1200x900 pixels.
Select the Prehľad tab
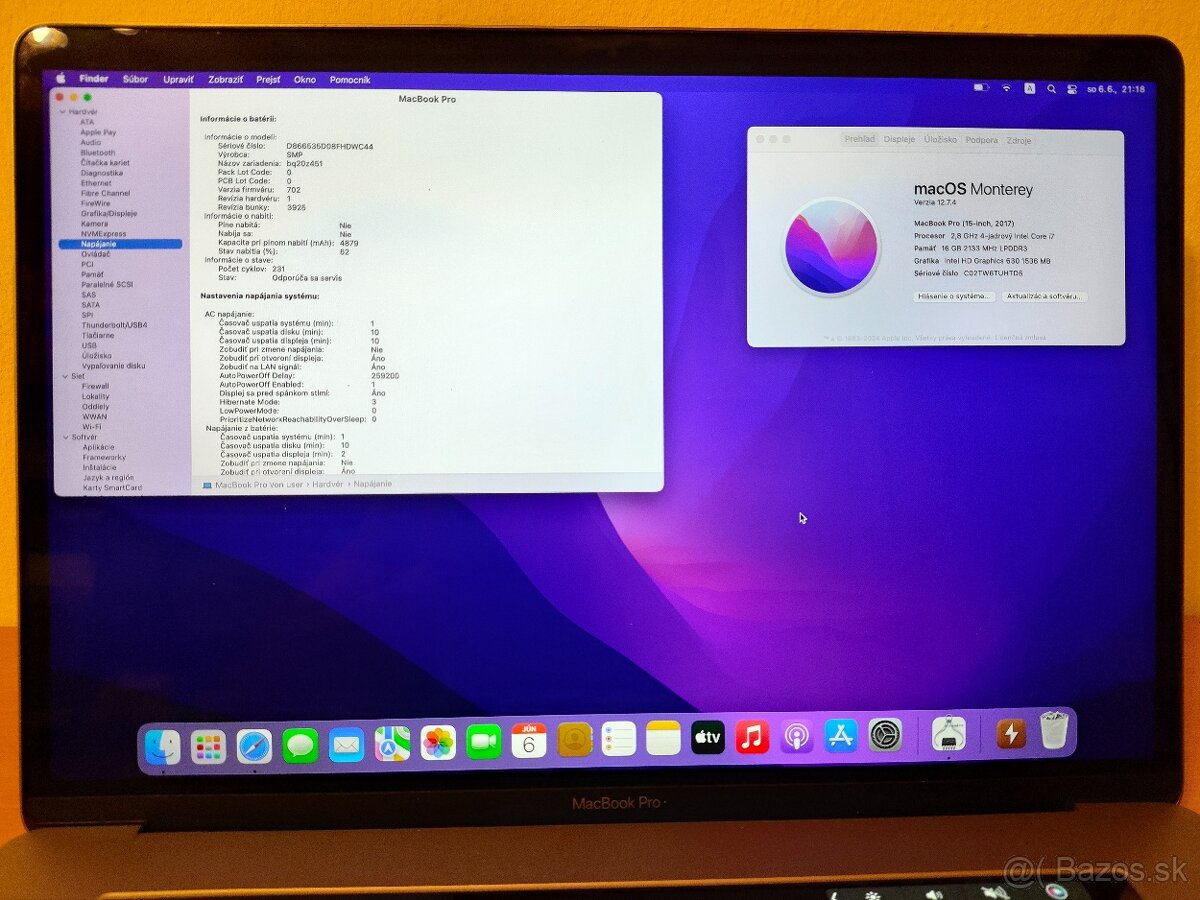859,139
